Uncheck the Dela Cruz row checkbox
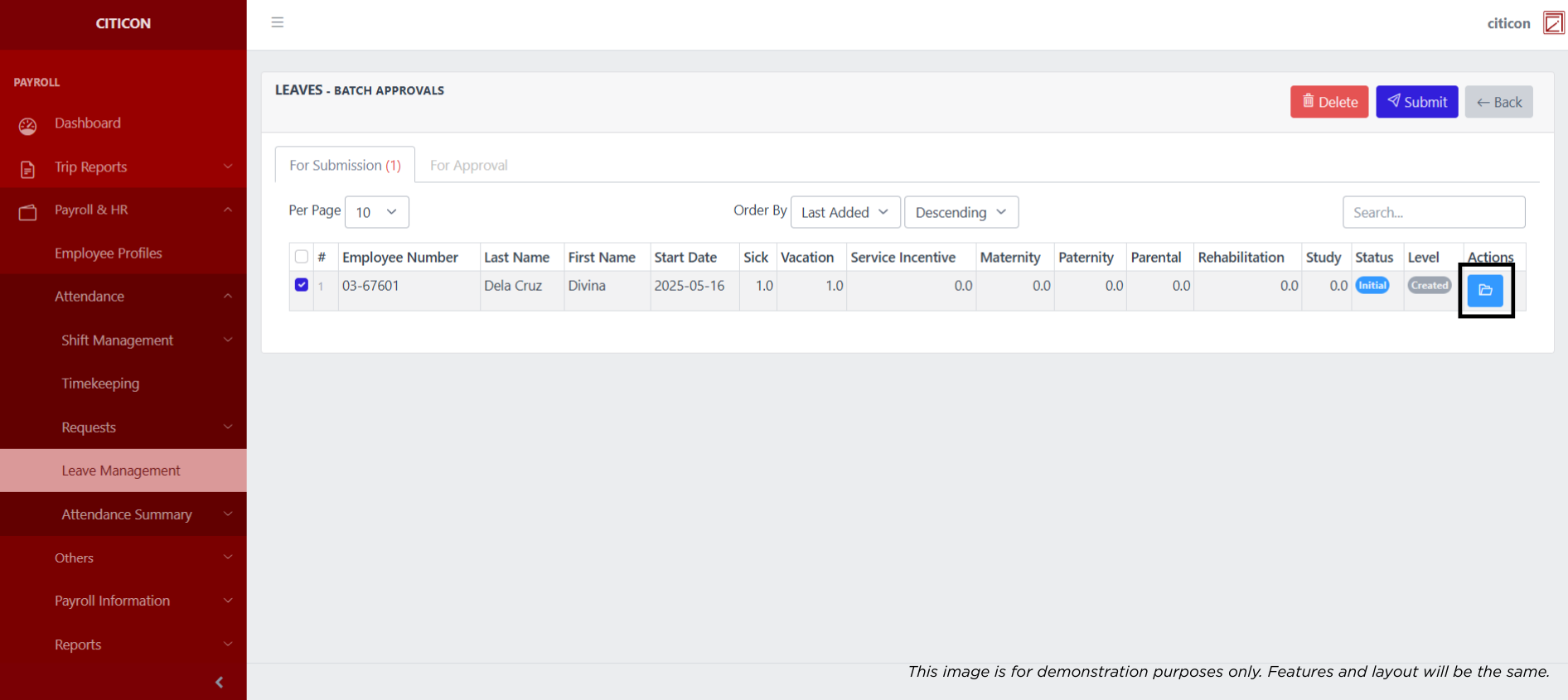Image resolution: width=1568 pixels, height=700 pixels. pyautogui.click(x=302, y=285)
